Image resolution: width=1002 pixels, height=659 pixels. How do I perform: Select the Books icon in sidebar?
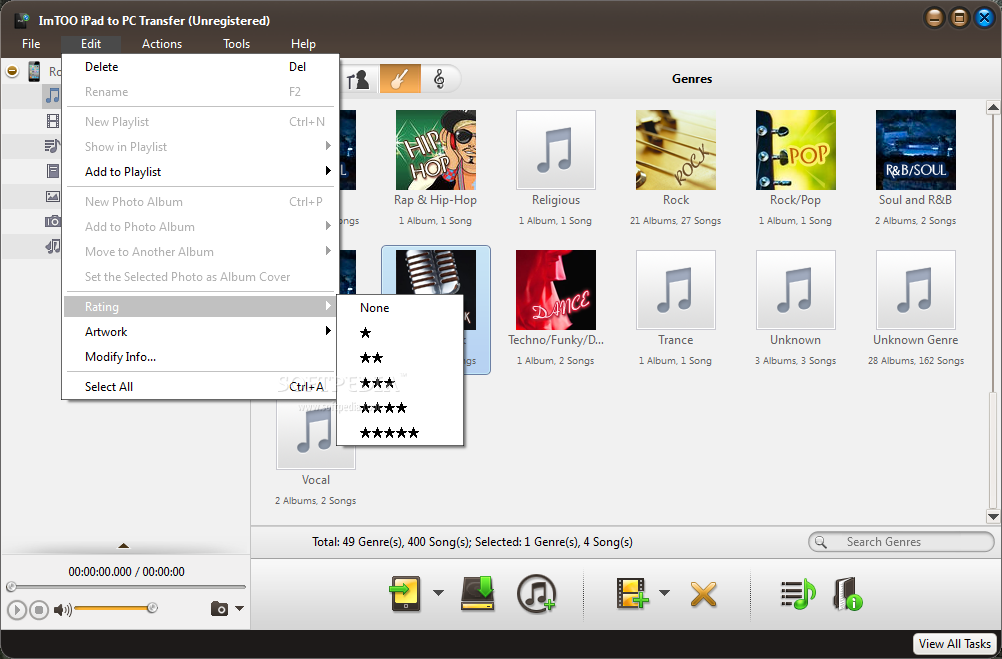[53, 171]
